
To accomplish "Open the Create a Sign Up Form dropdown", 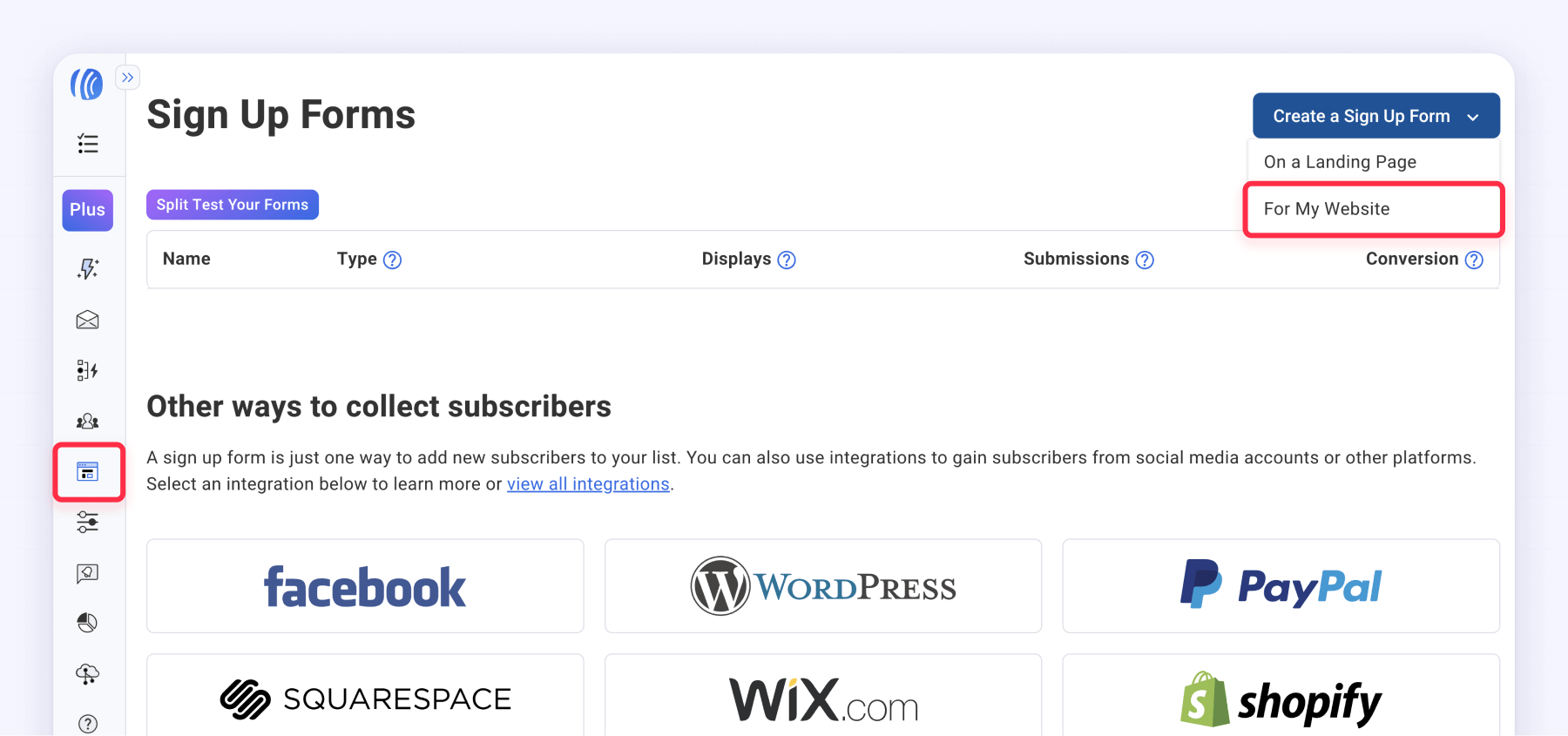I will pos(1376,116).
